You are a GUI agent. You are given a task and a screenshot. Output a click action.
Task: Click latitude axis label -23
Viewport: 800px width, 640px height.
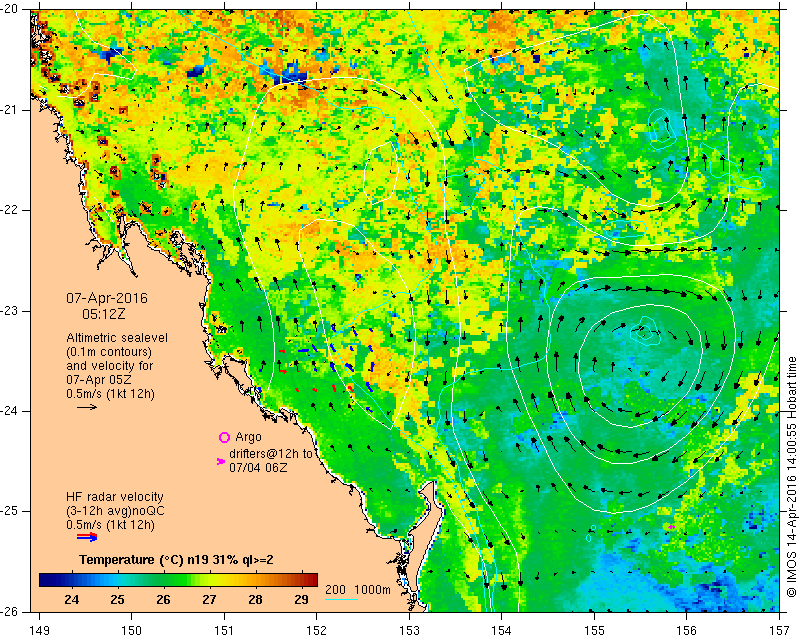[x=9, y=311]
